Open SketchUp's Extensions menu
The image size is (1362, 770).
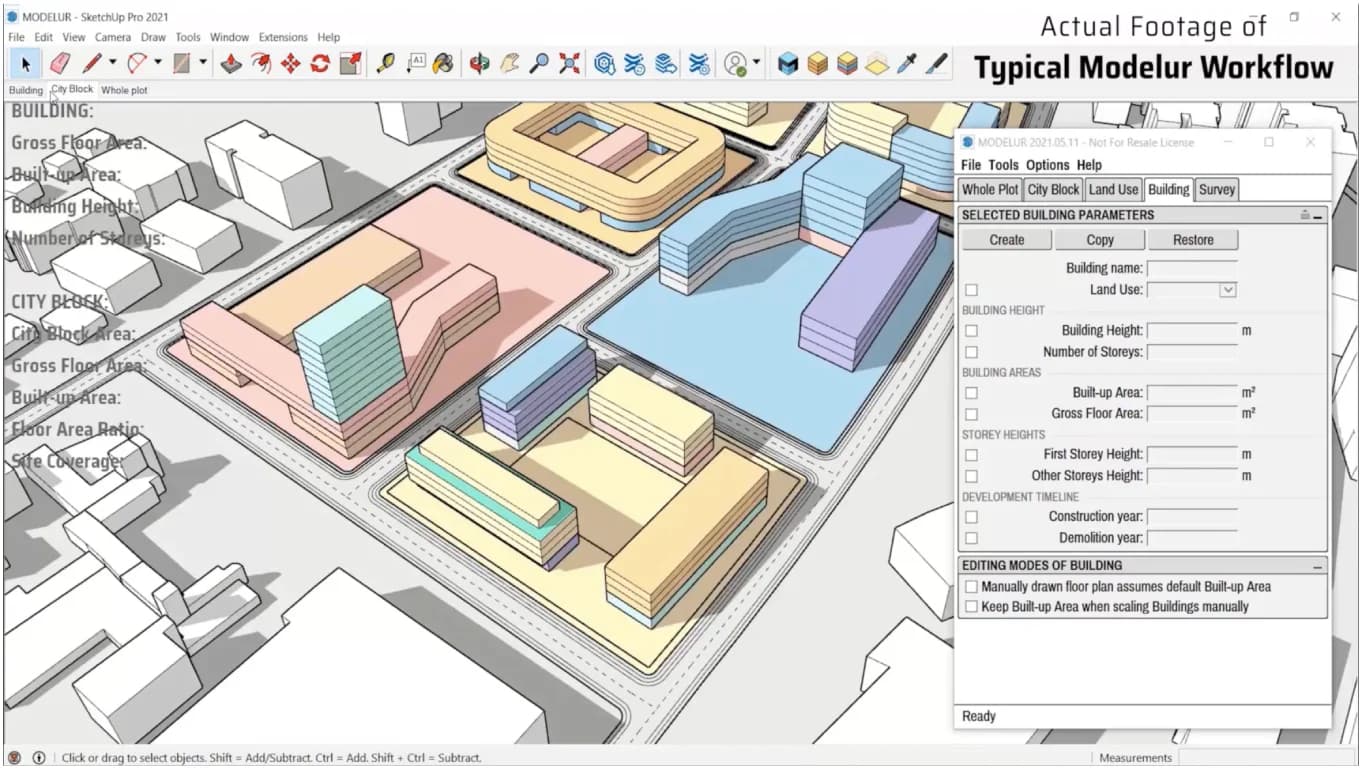283,37
